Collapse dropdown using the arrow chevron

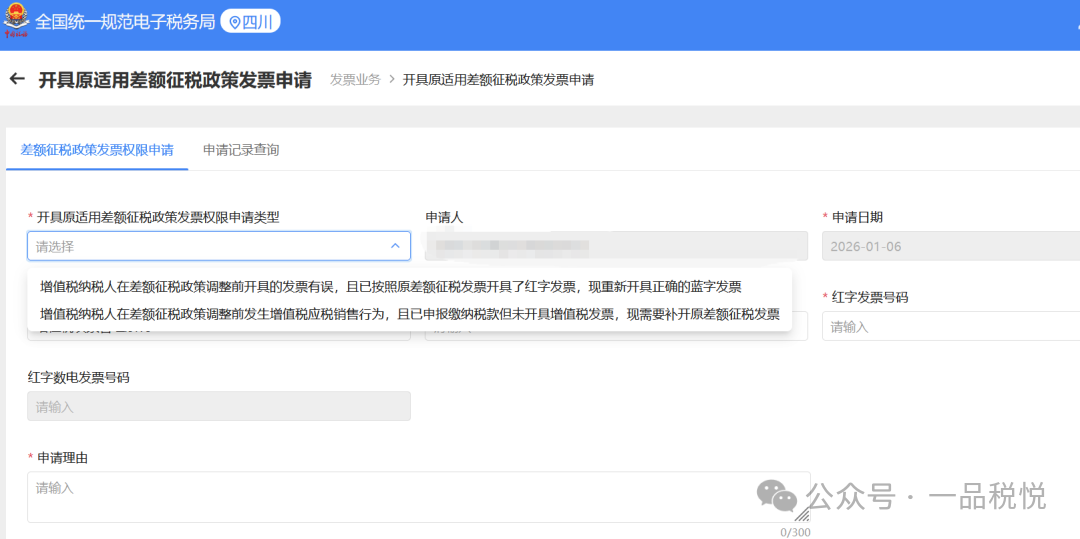394,246
